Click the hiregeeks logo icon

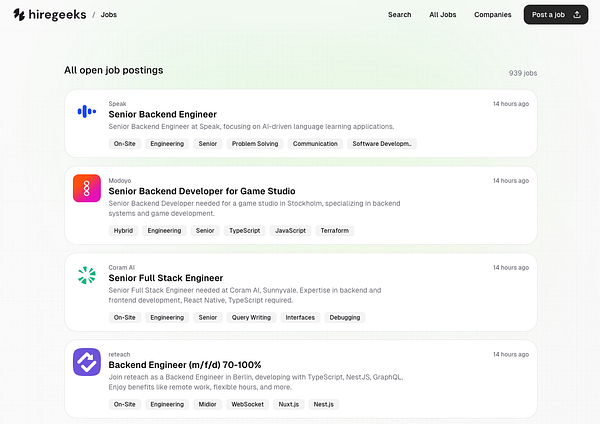pos(19,15)
